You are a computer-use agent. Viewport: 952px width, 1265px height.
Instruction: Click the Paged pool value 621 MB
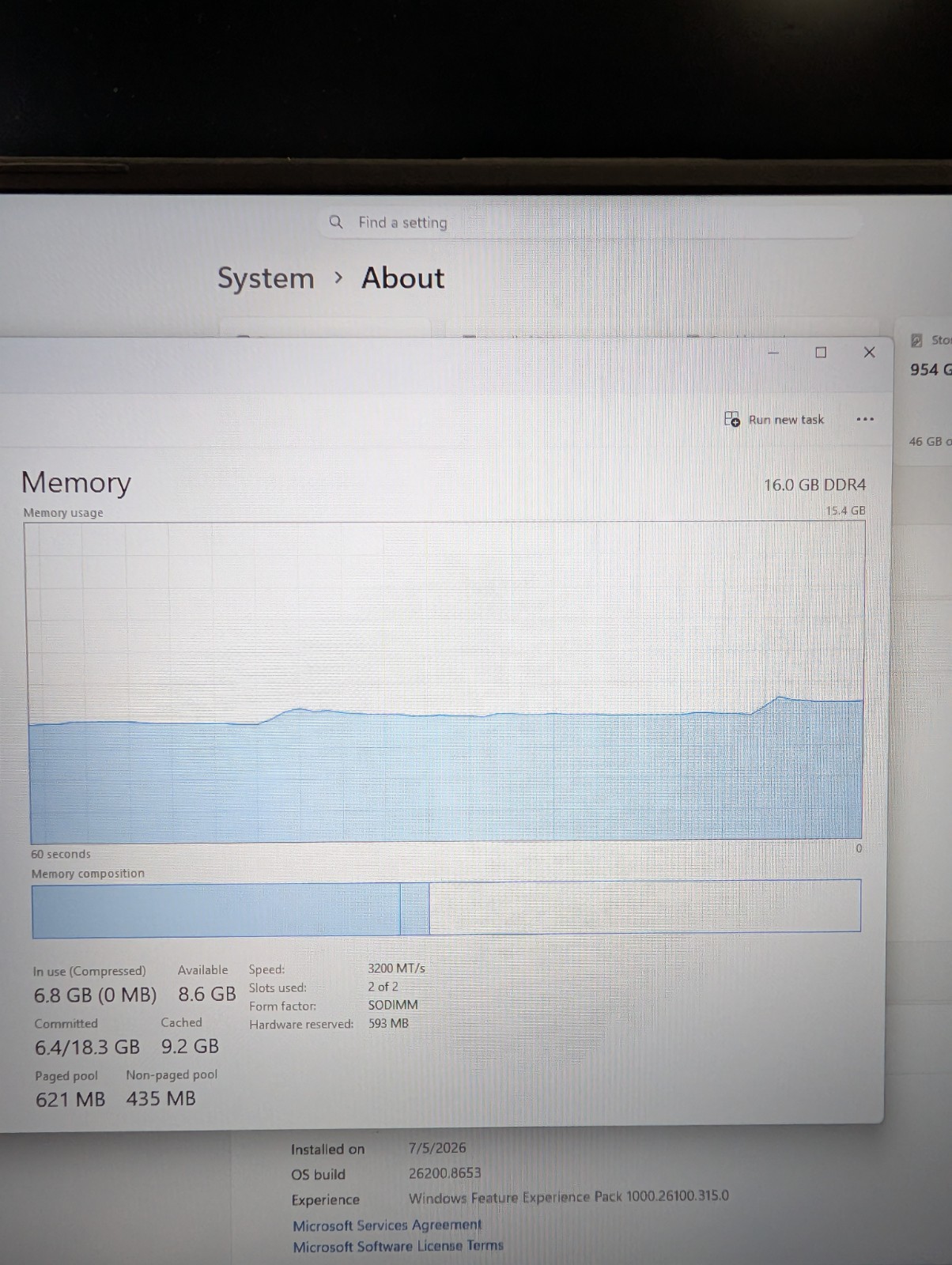click(70, 1099)
